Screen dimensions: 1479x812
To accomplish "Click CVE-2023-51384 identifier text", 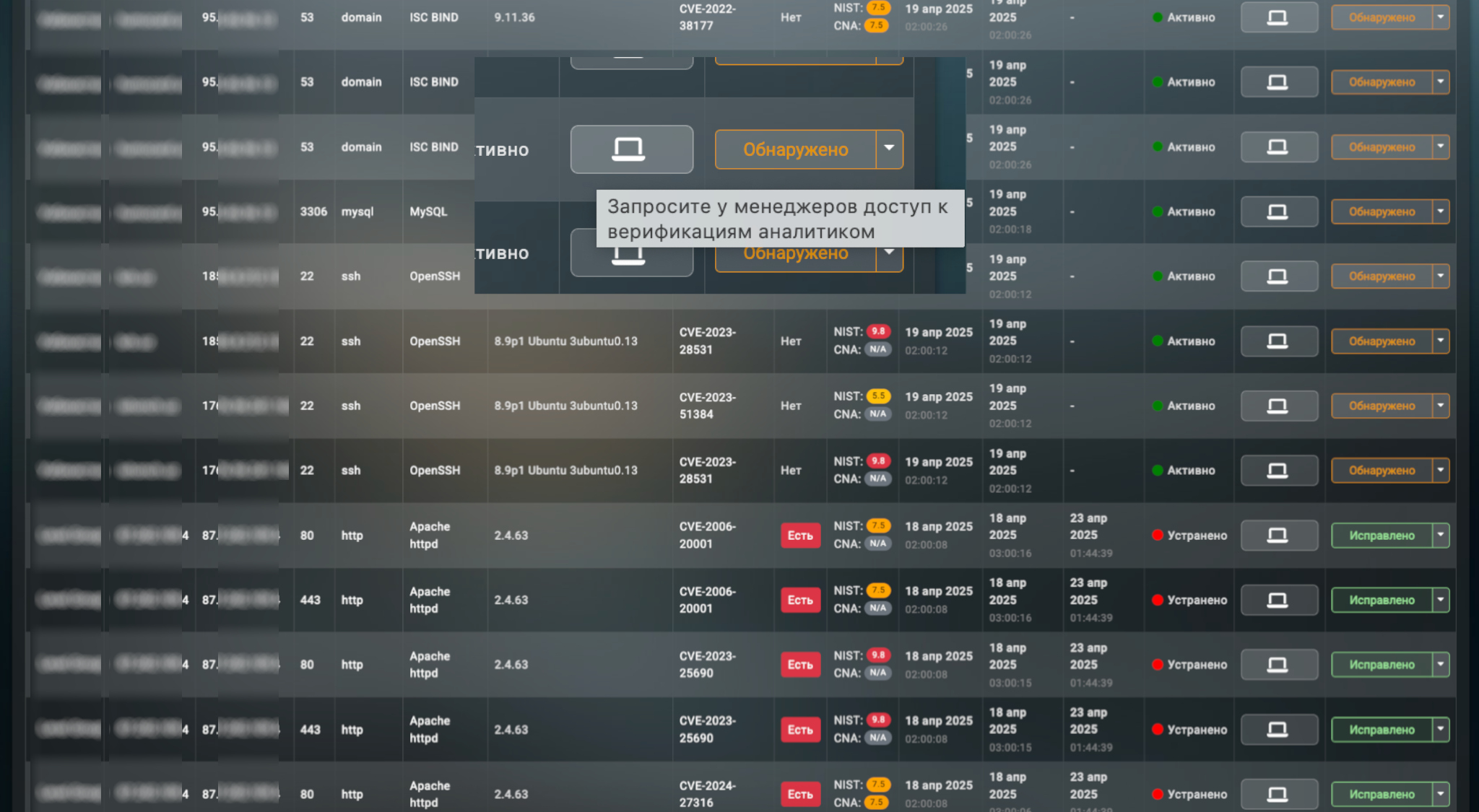I will (707, 406).
